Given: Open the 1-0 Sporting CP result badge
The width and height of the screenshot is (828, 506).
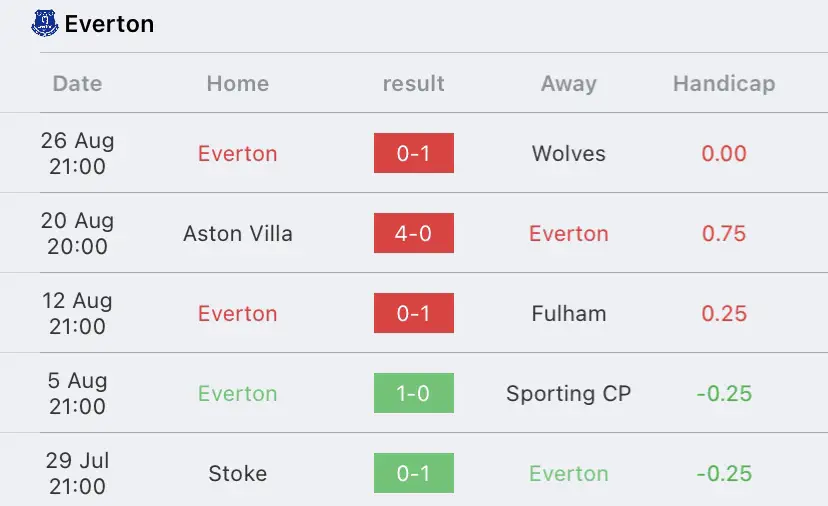Looking at the screenshot, I should [x=413, y=393].
